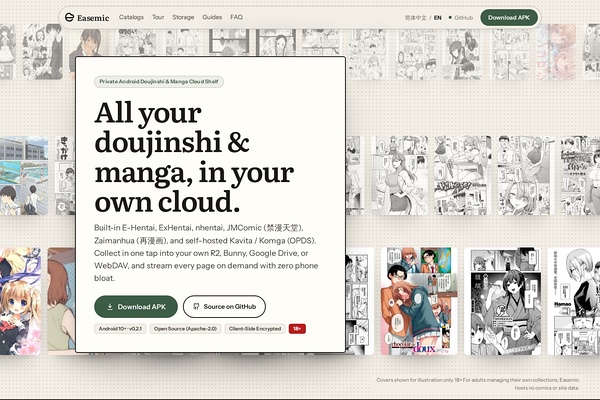The height and width of the screenshot is (400, 600).
Task: Open Source on GitHub button
Action: (x=224, y=307)
